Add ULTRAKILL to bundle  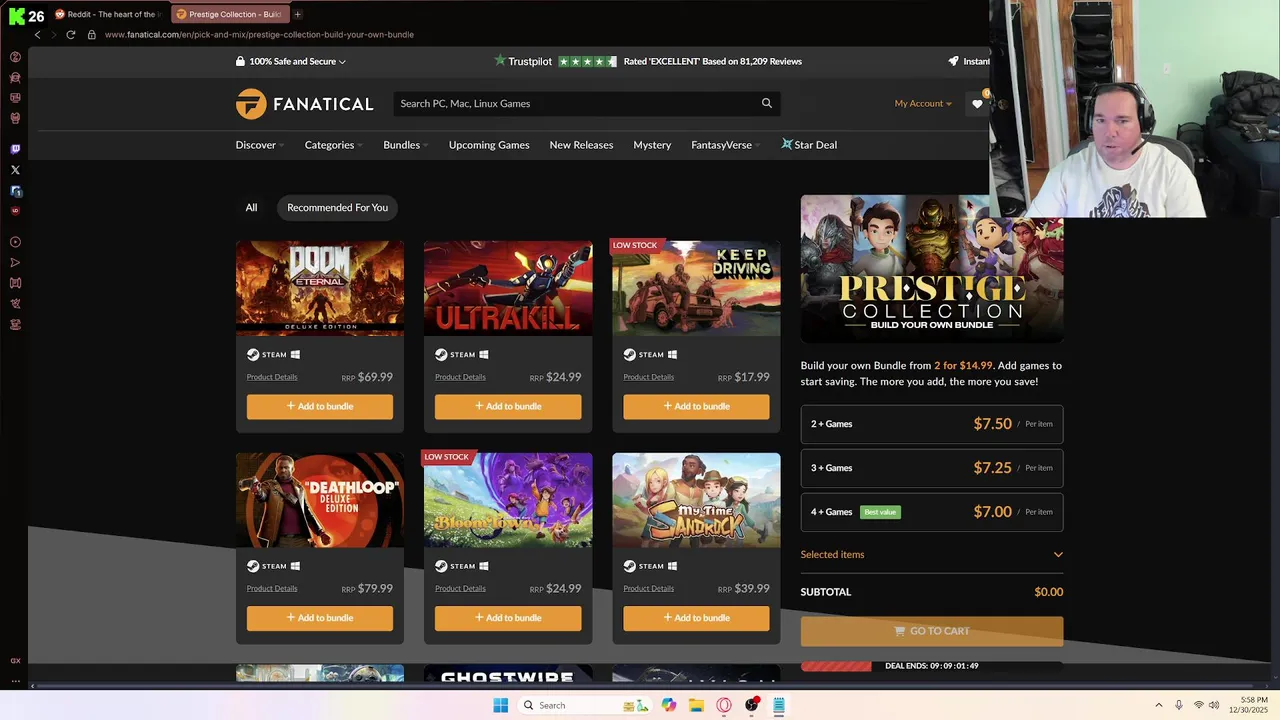[x=508, y=406]
